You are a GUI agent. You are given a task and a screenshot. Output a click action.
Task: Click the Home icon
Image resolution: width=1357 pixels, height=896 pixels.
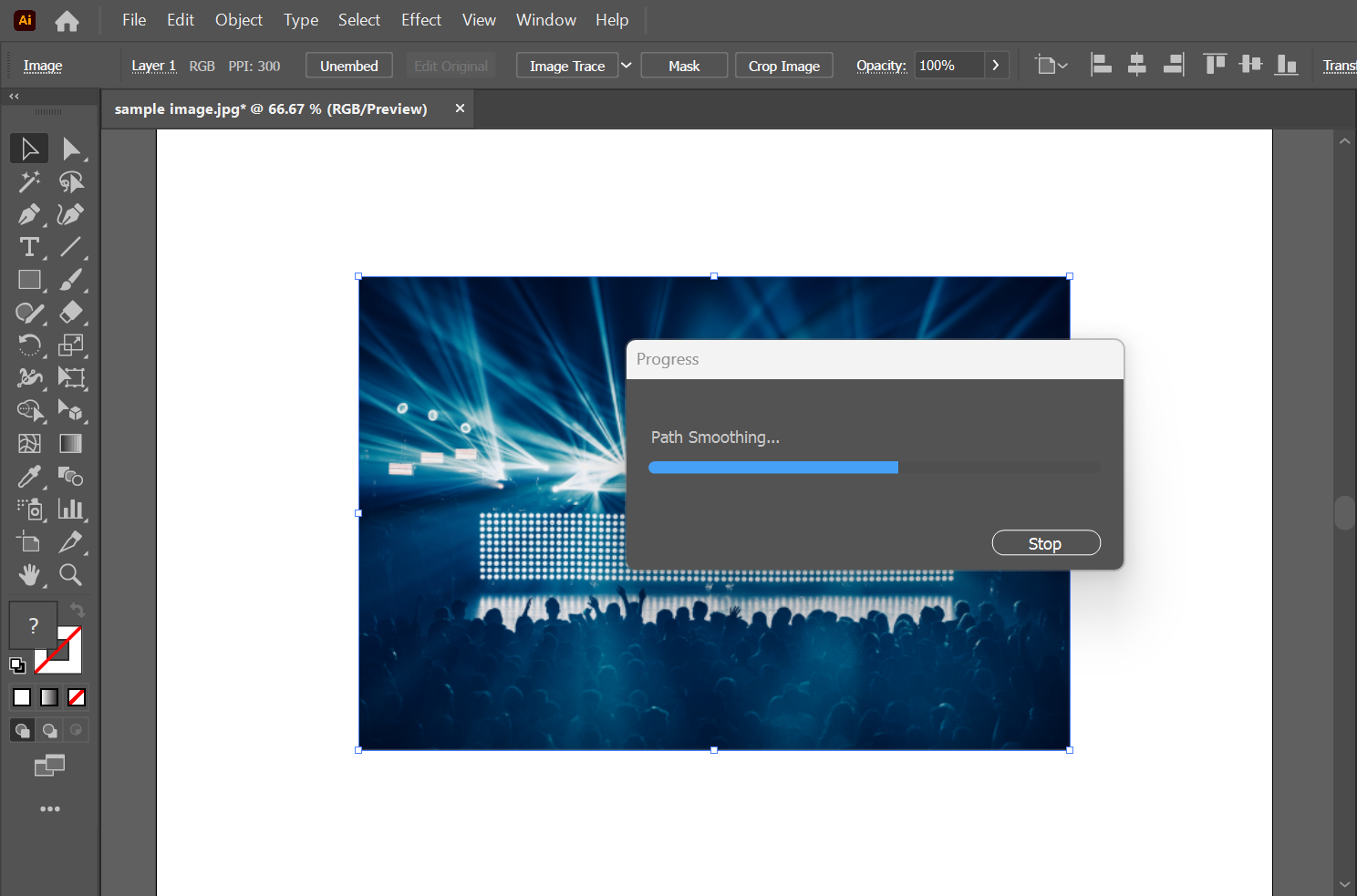point(67,20)
